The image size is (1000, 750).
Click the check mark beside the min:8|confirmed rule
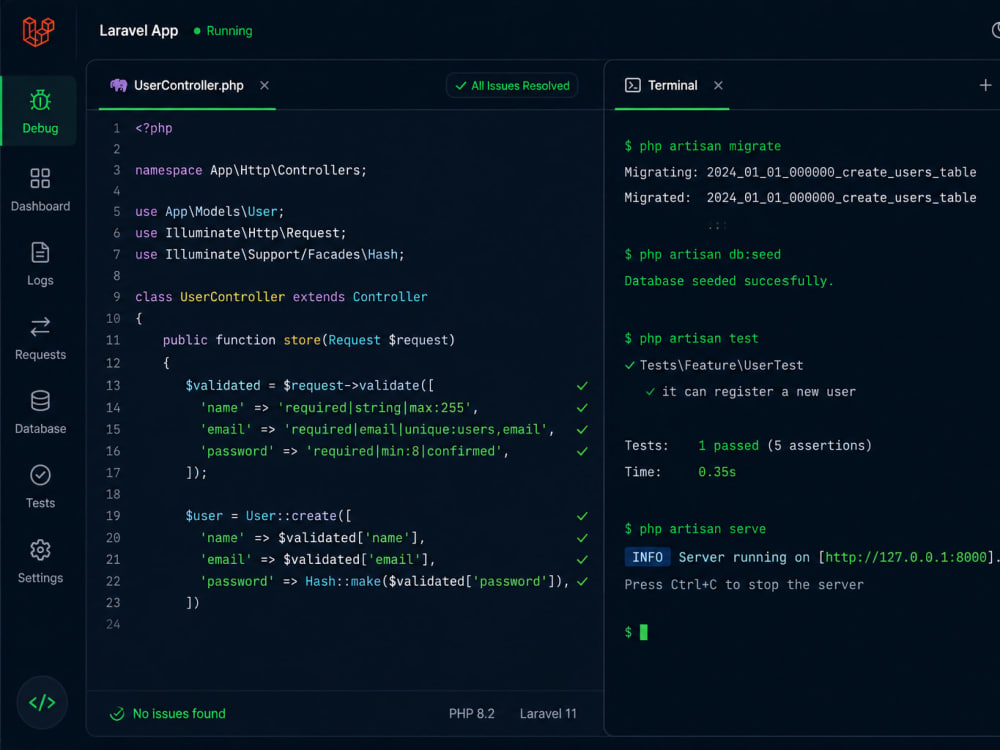[582, 451]
